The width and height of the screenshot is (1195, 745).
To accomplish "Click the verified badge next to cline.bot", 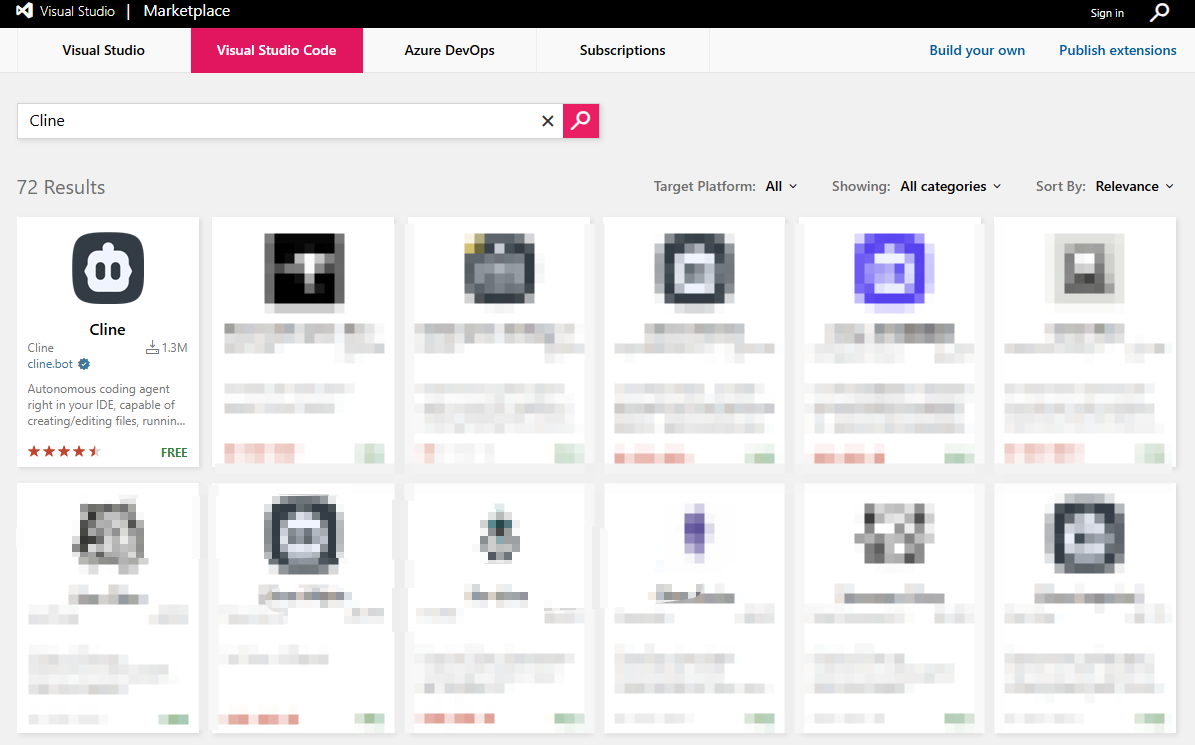I will [x=84, y=364].
